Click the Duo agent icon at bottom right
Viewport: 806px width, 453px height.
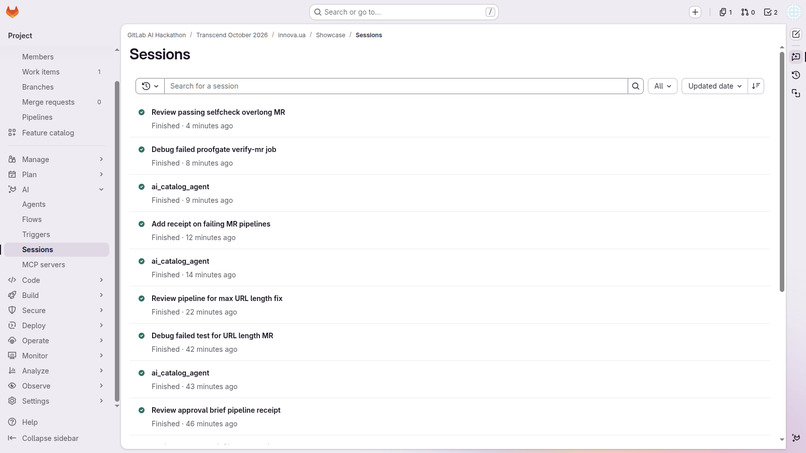coord(796,438)
